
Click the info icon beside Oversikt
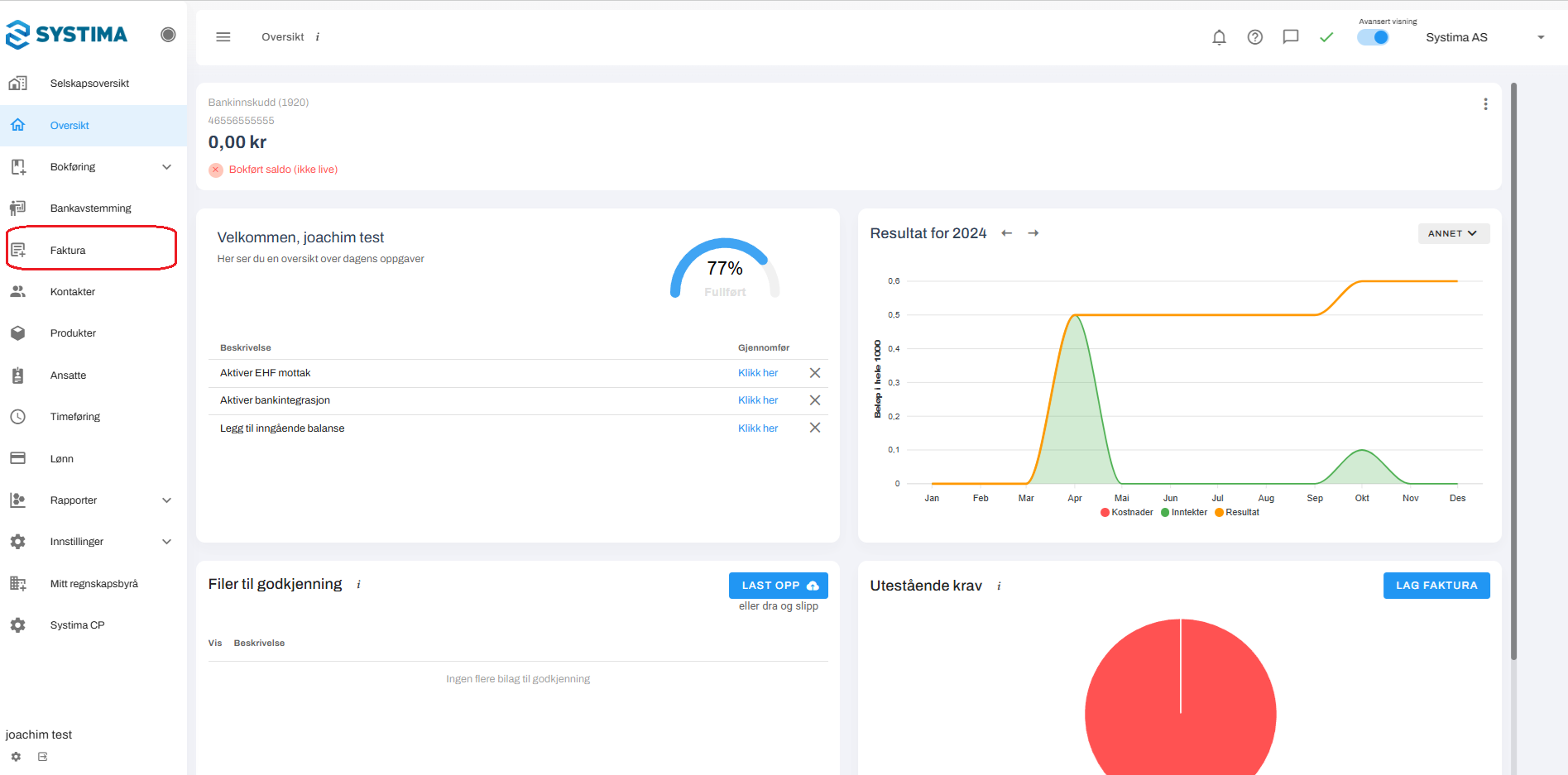(318, 37)
